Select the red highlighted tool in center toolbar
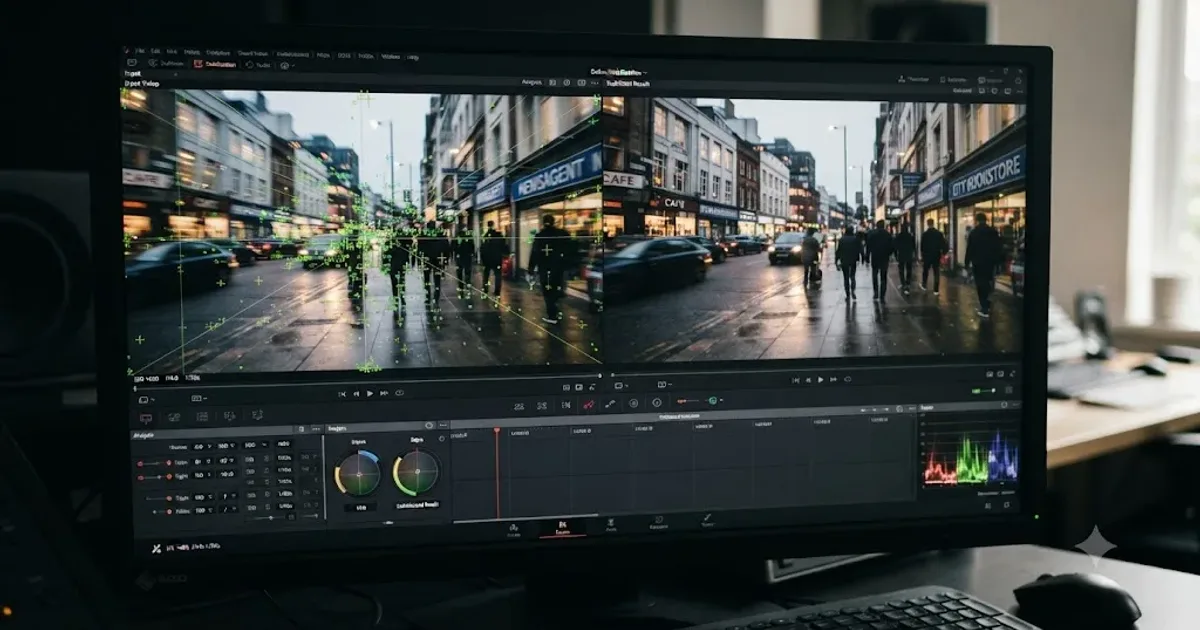 click(x=588, y=404)
